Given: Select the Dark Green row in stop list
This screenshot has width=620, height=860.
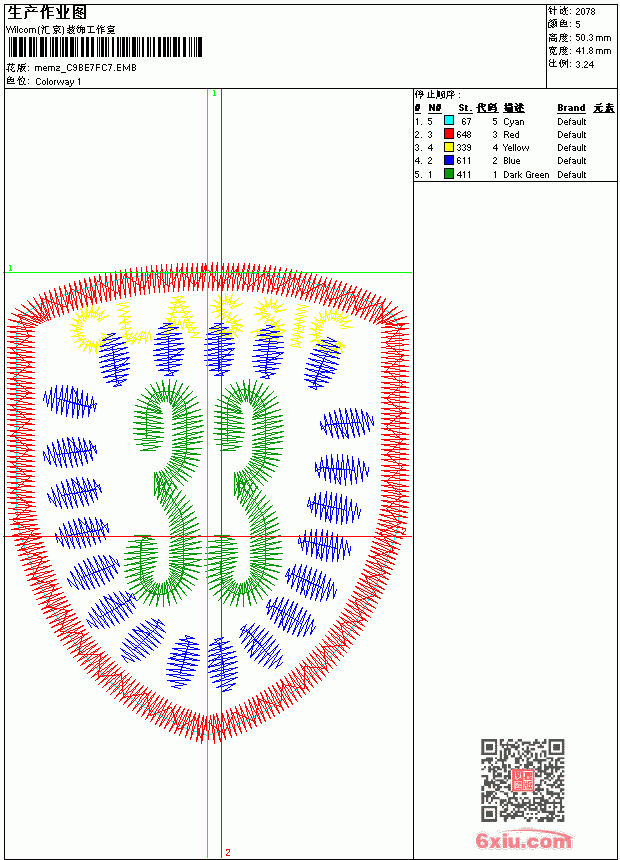Looking at the screenshot, I should click(515, 174).
